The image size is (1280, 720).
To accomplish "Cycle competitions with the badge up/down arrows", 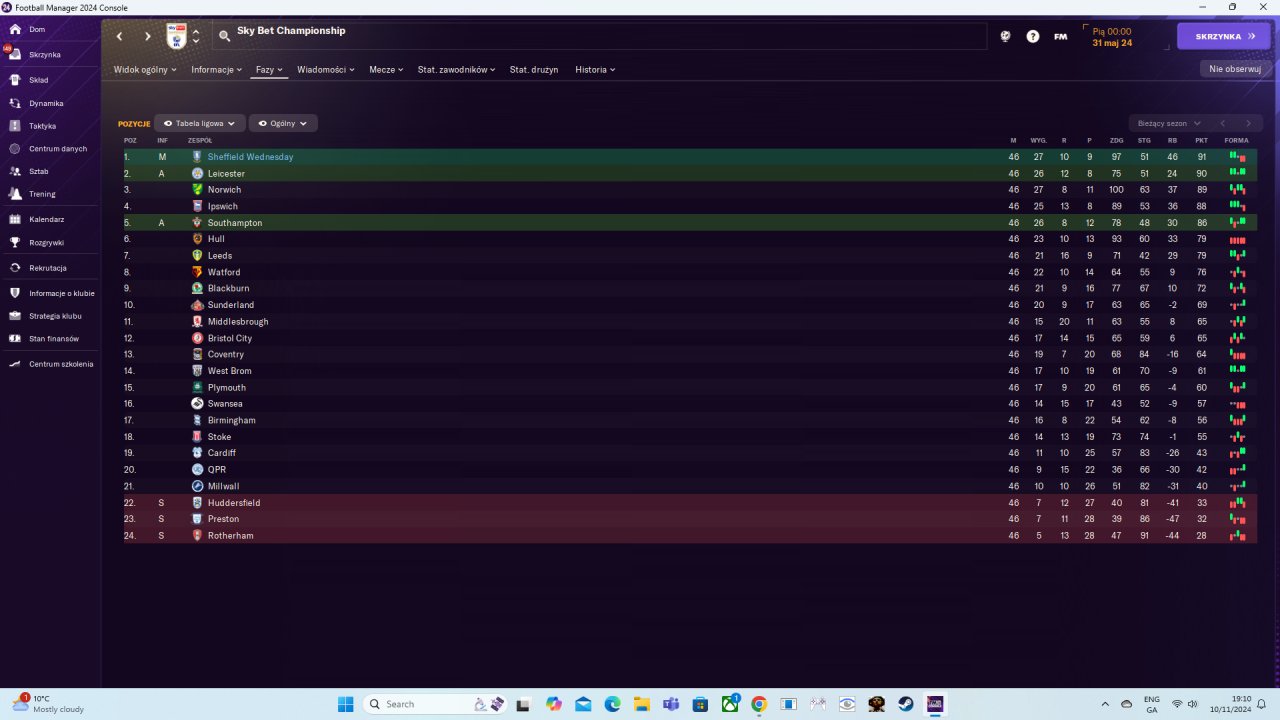I will pos(196,36).
